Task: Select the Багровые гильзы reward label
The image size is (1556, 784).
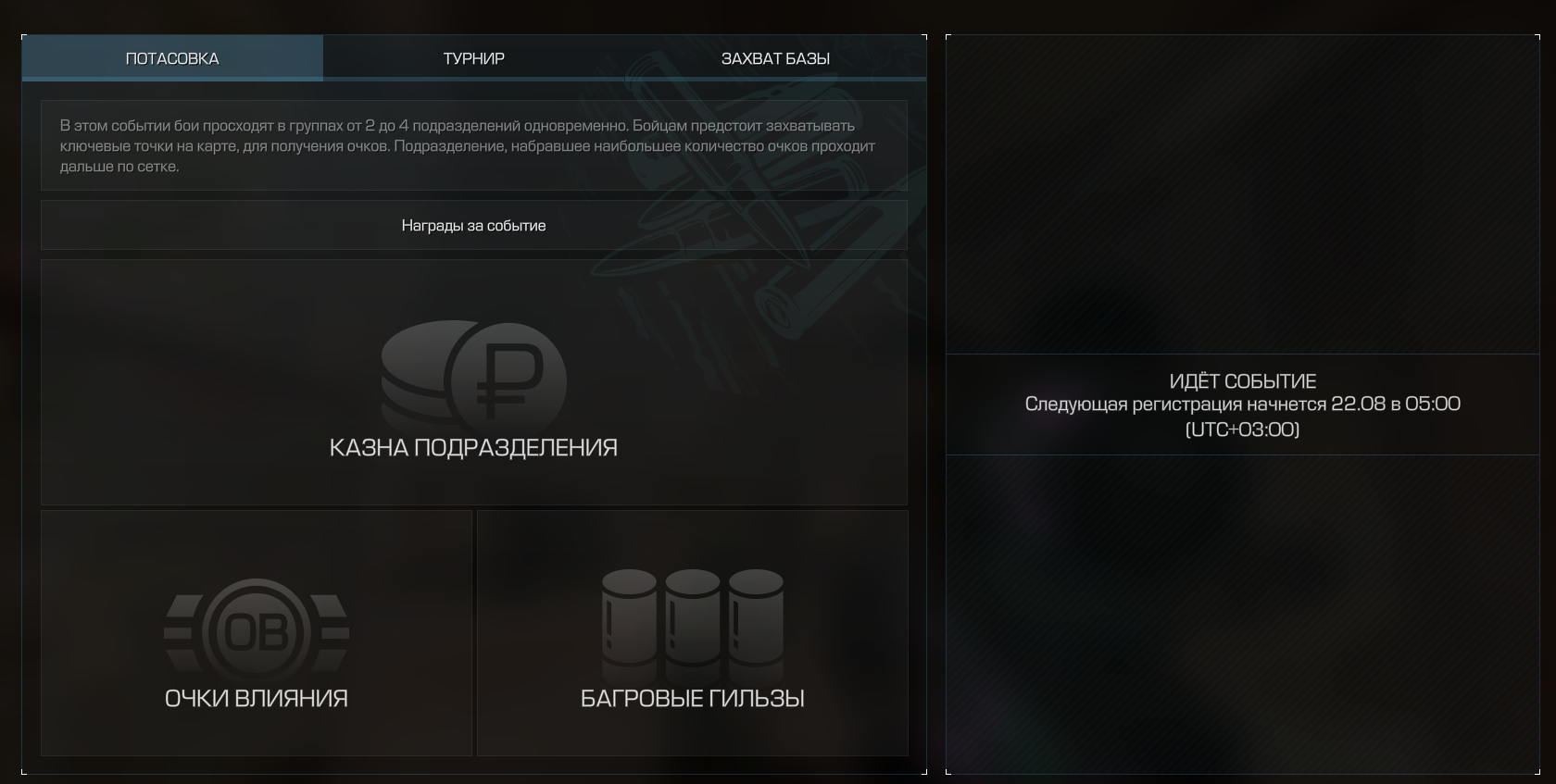Action: (x=692, y=699)
